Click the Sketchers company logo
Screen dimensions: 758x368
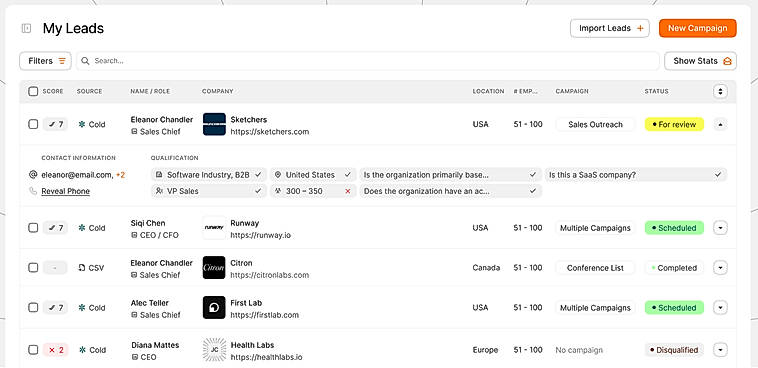point(214,124)
